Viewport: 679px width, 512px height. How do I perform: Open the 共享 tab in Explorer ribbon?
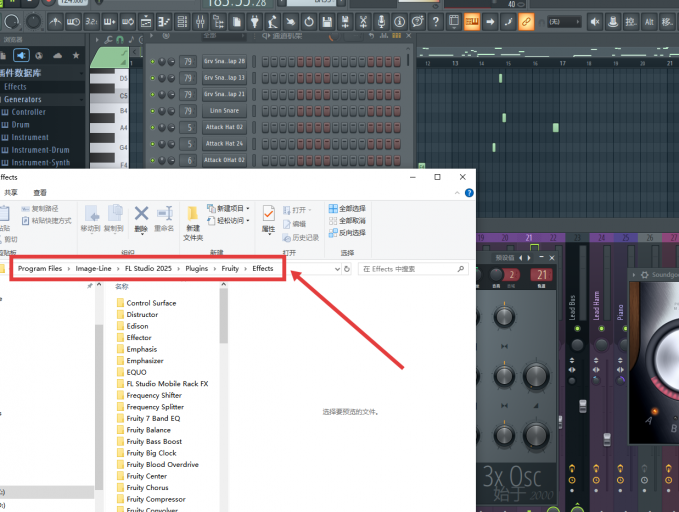coord(11,192)
